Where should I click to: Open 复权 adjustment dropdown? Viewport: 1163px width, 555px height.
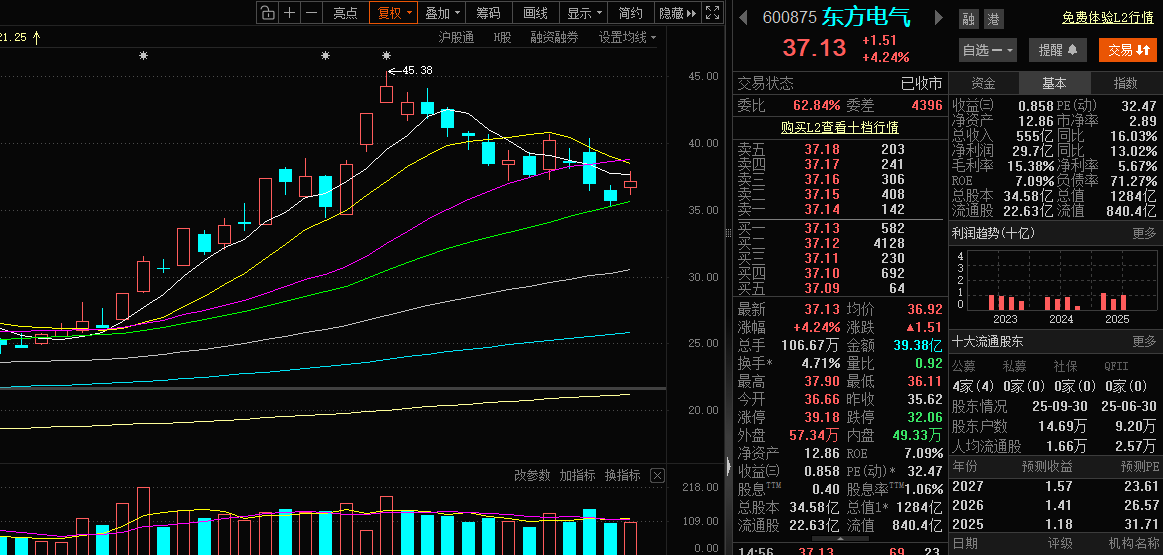point(395,13)
